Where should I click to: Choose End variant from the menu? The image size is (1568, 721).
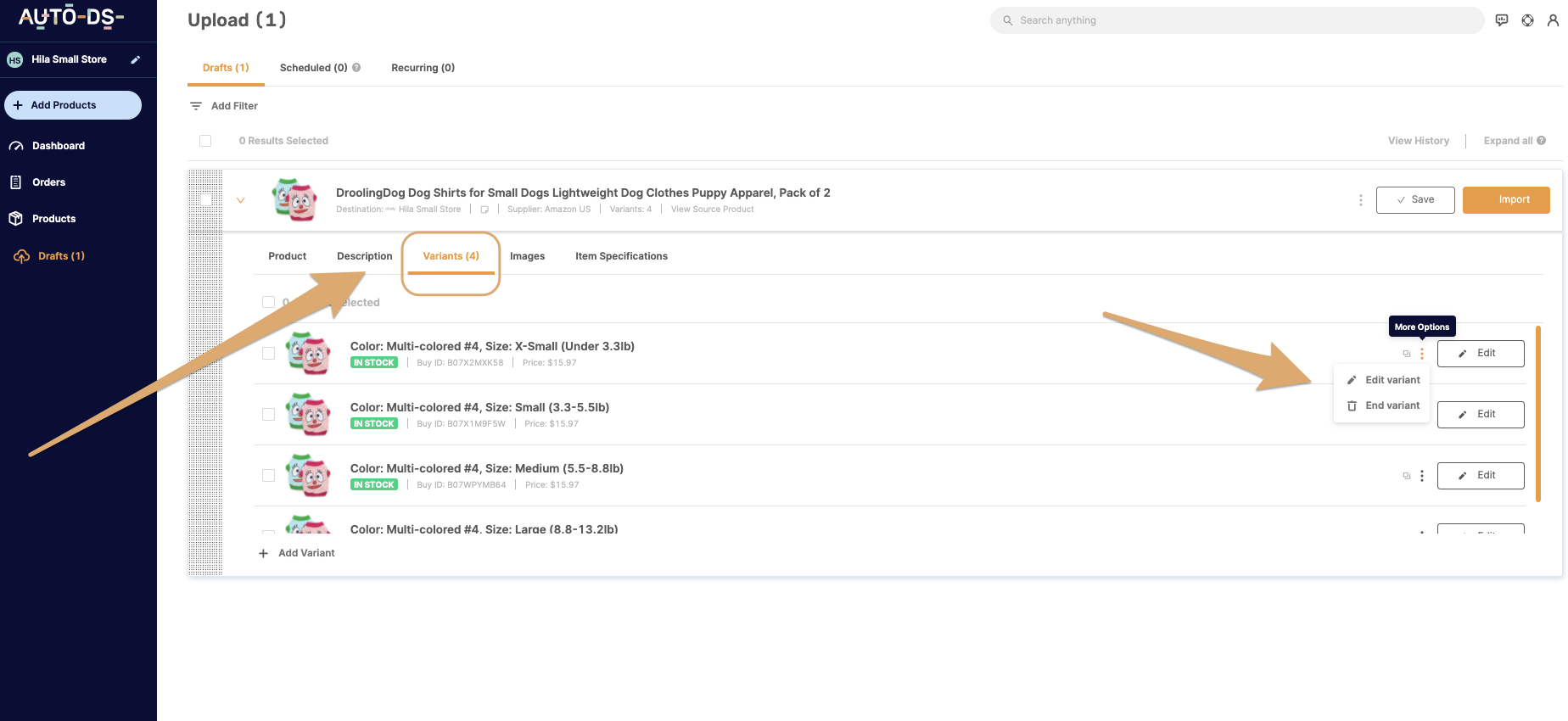[1382, 405]
